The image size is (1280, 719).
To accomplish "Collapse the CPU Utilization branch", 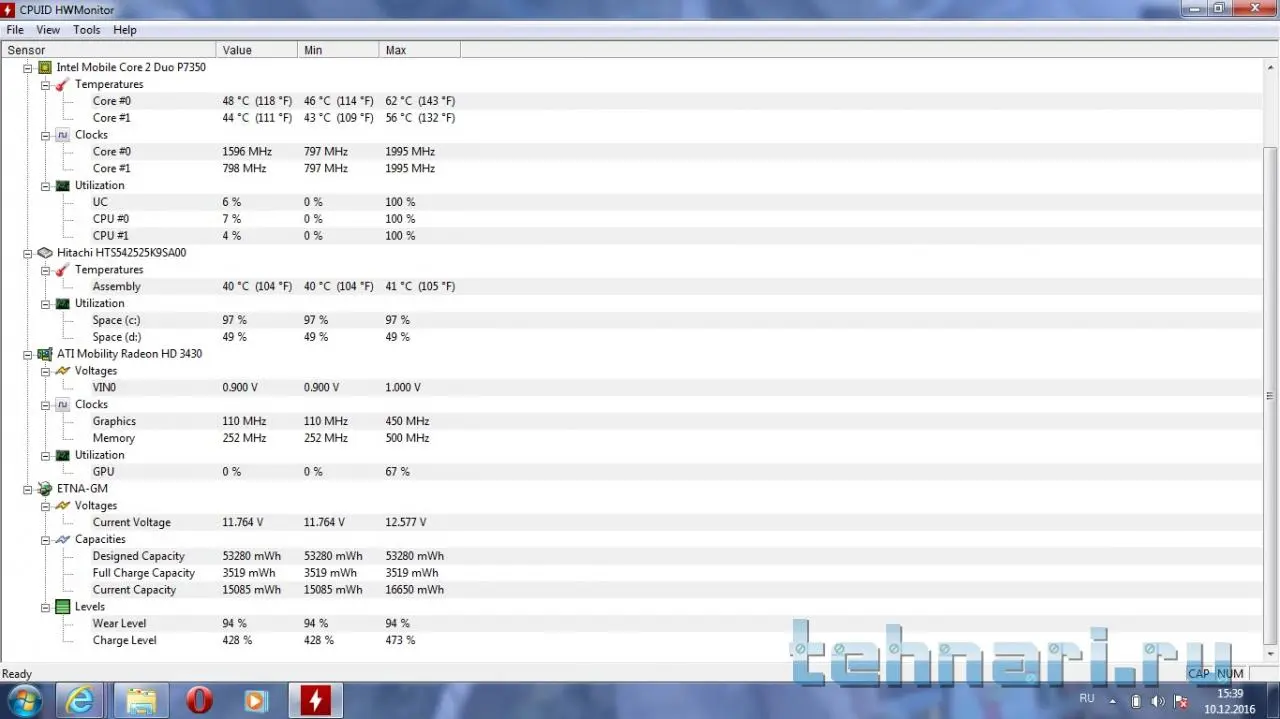I will pyautogui.click(x=46, y=186).
